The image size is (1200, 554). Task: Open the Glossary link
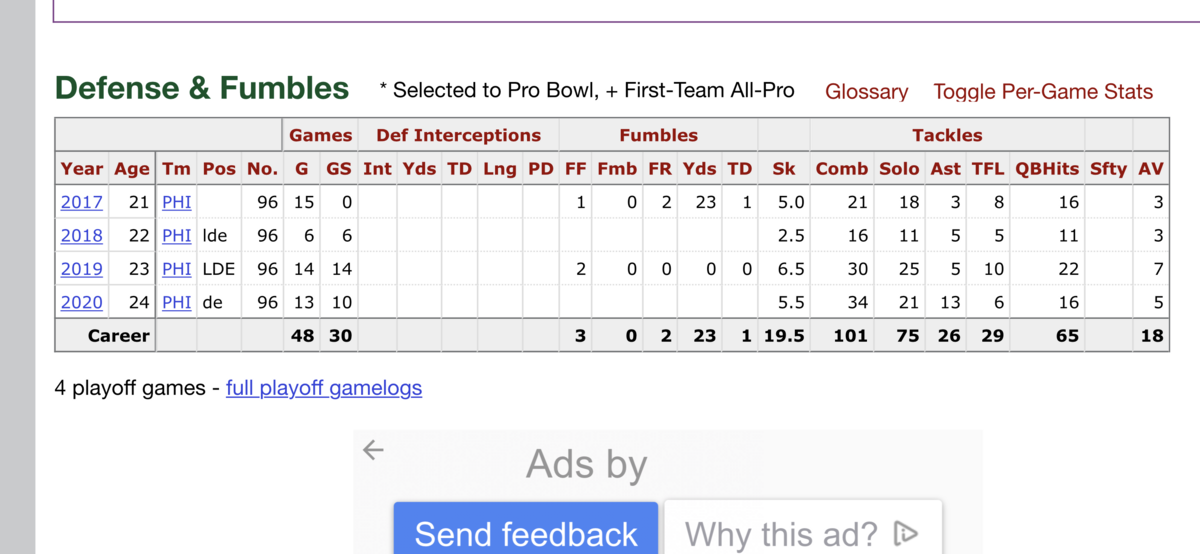click(x=866, y=92)
